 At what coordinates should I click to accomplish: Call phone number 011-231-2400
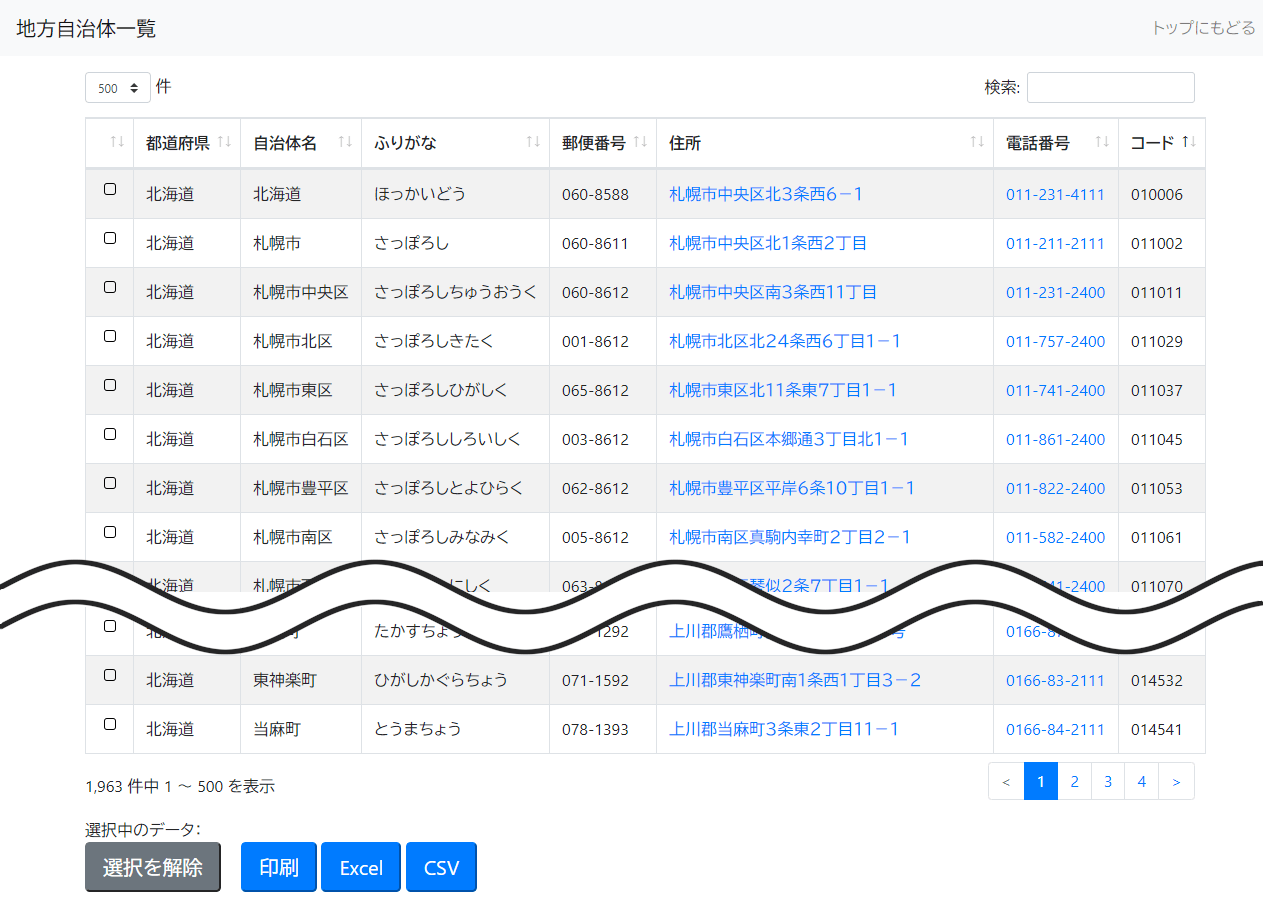[x=1055, y=292]
